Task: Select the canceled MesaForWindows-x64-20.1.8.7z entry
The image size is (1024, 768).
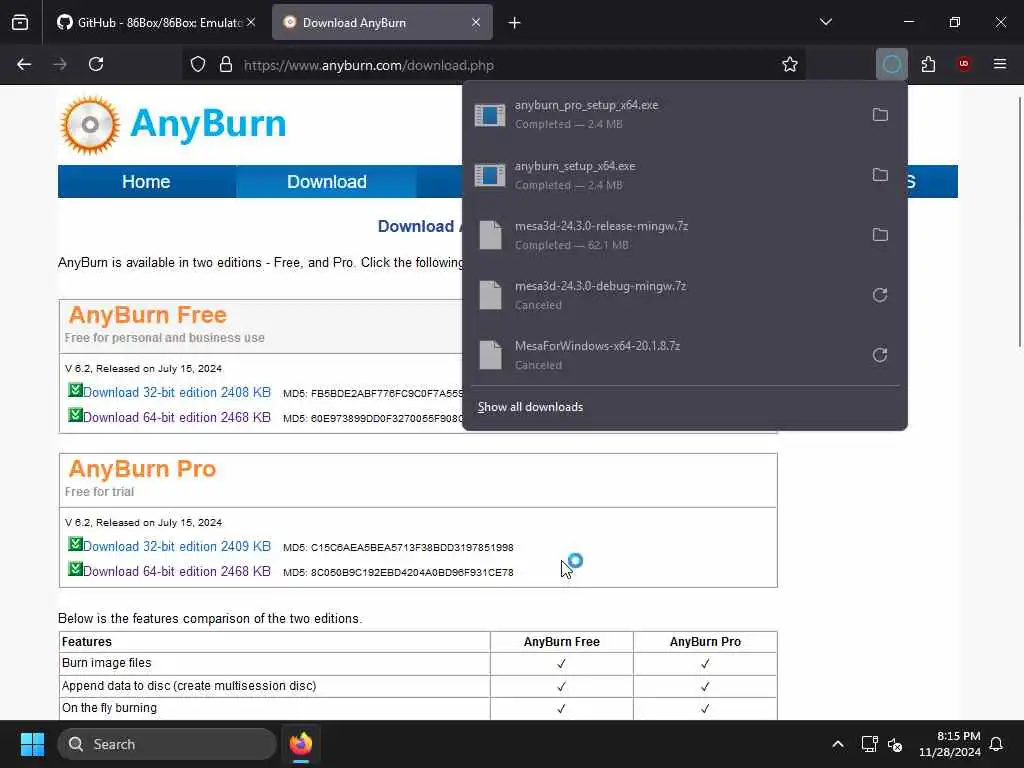Action: (664, 355)
